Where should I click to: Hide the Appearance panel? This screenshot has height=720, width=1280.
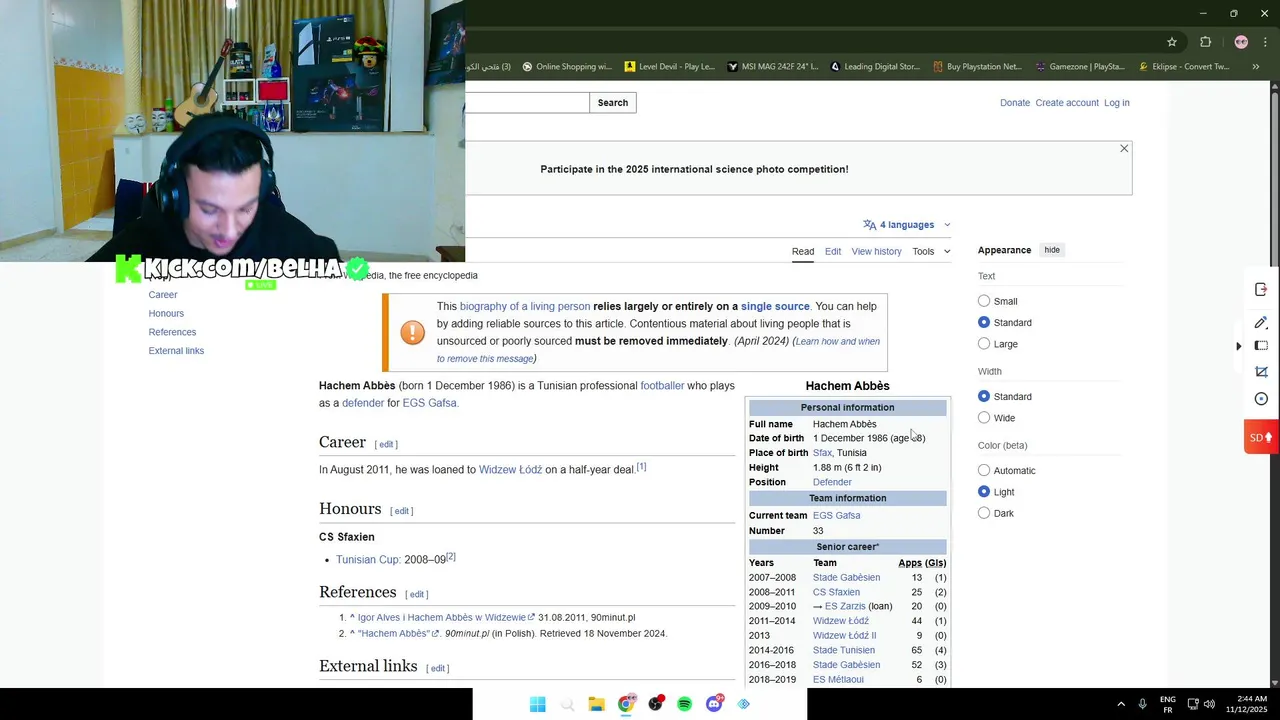click(1052, 250)
